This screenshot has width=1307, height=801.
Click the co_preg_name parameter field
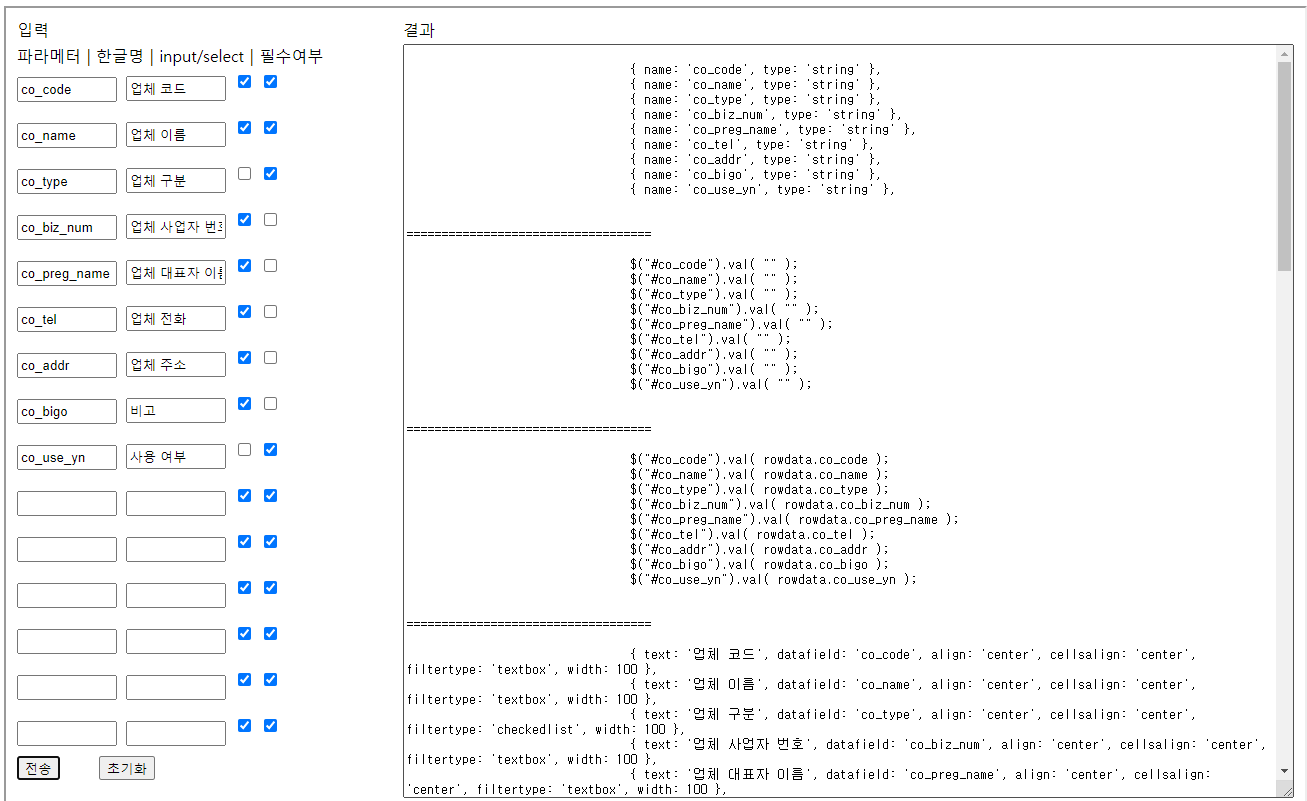coord(67,273)
